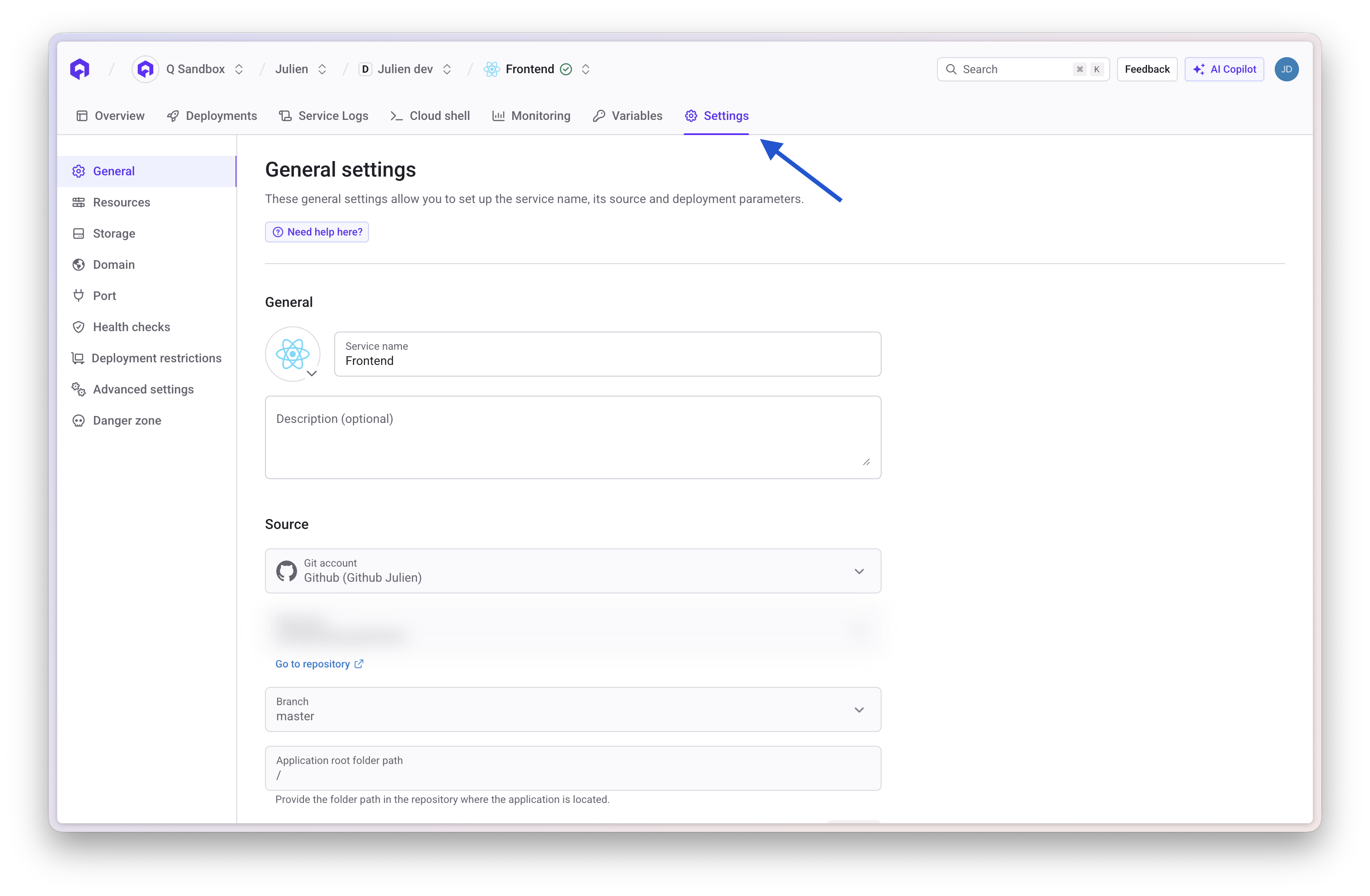Grab the description textarea resize handle
1370x896 pixels.
point(866,461)
